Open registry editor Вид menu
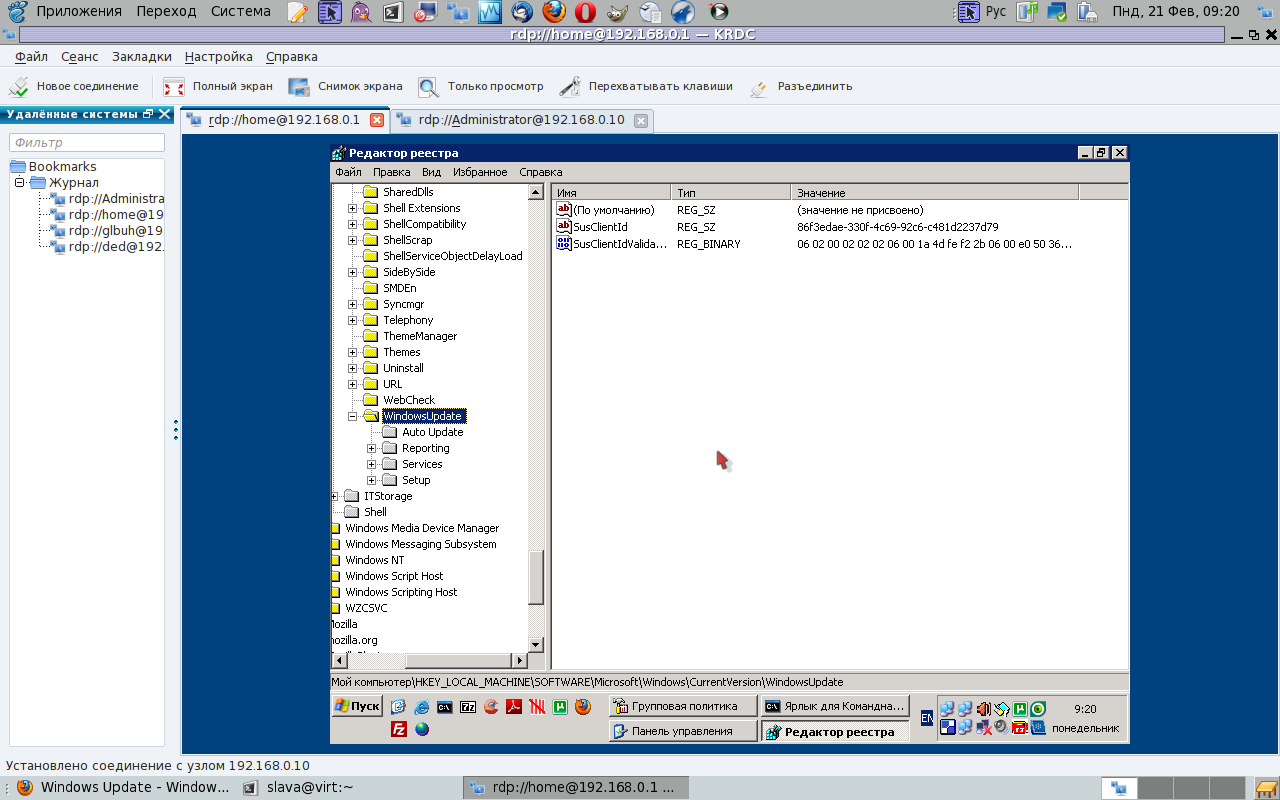This screenshot has width=1280, height=800. (431, 172)
